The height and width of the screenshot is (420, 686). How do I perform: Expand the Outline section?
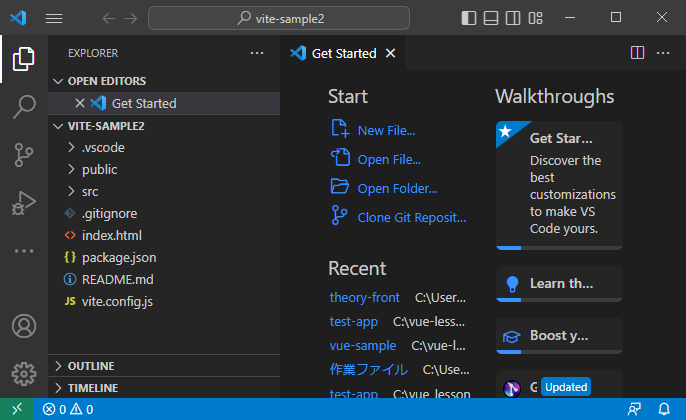(164, 366)
